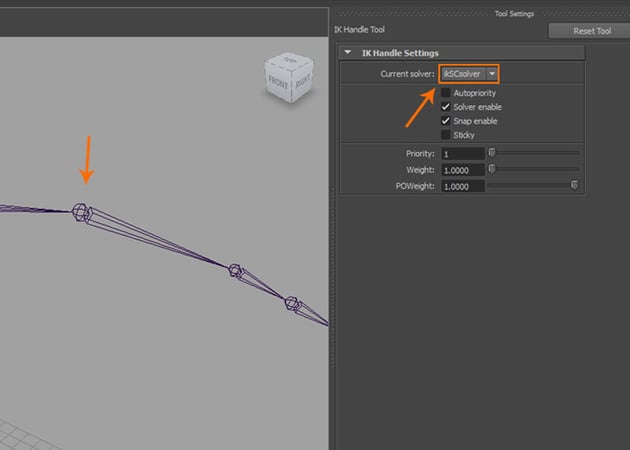Collapse the IK Handle Settings section
Screen dimensions: 630x450
348,53
